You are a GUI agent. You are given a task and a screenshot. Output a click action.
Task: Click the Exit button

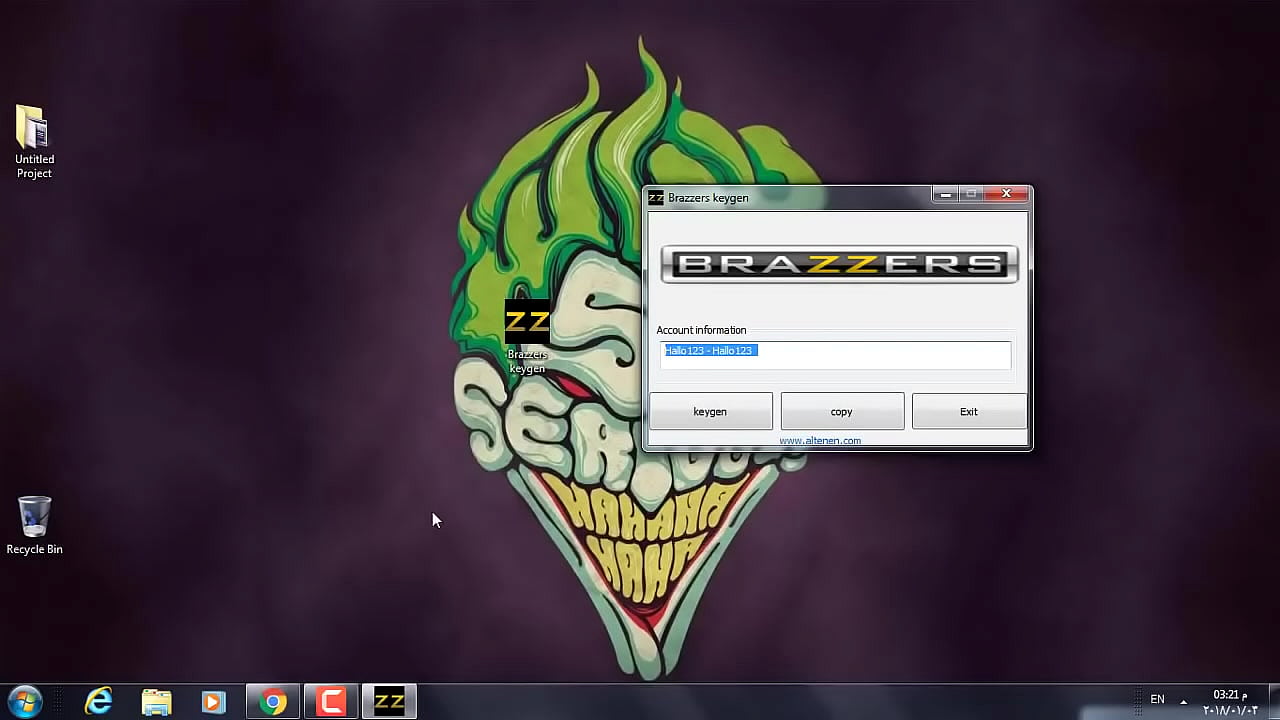pyautogui.click(x=968, y=411)
